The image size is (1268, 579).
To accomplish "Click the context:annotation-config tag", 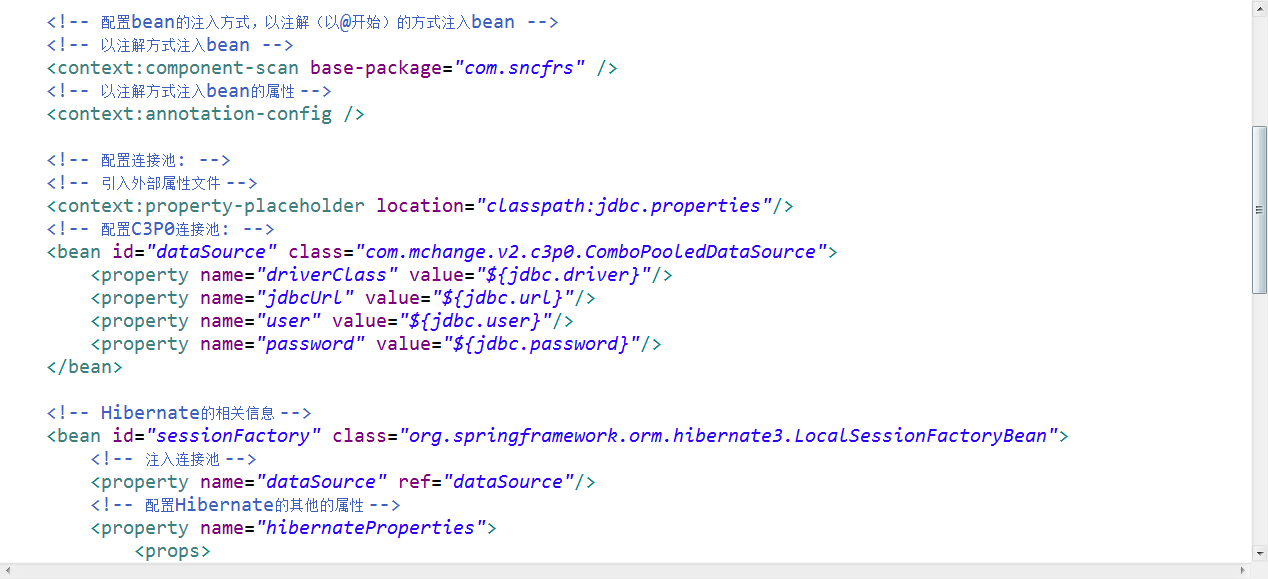I will (189, 113).
